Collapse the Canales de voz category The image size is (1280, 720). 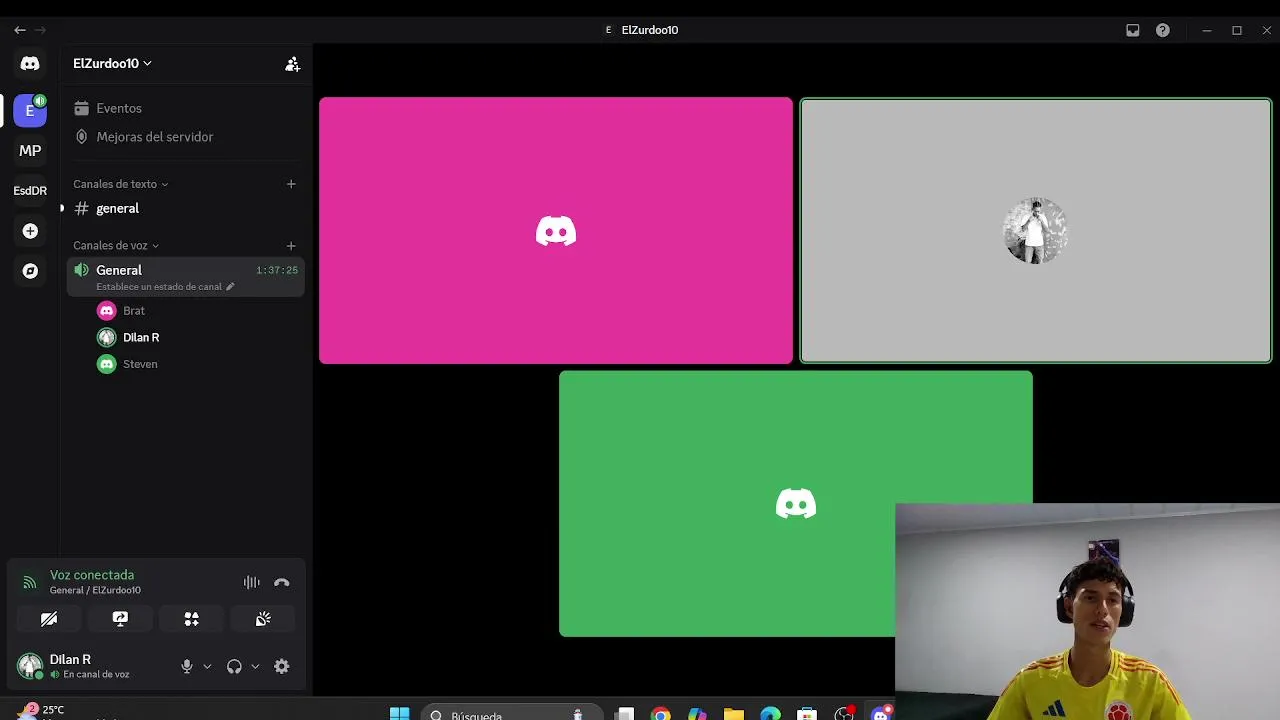[x=115, y=246]
